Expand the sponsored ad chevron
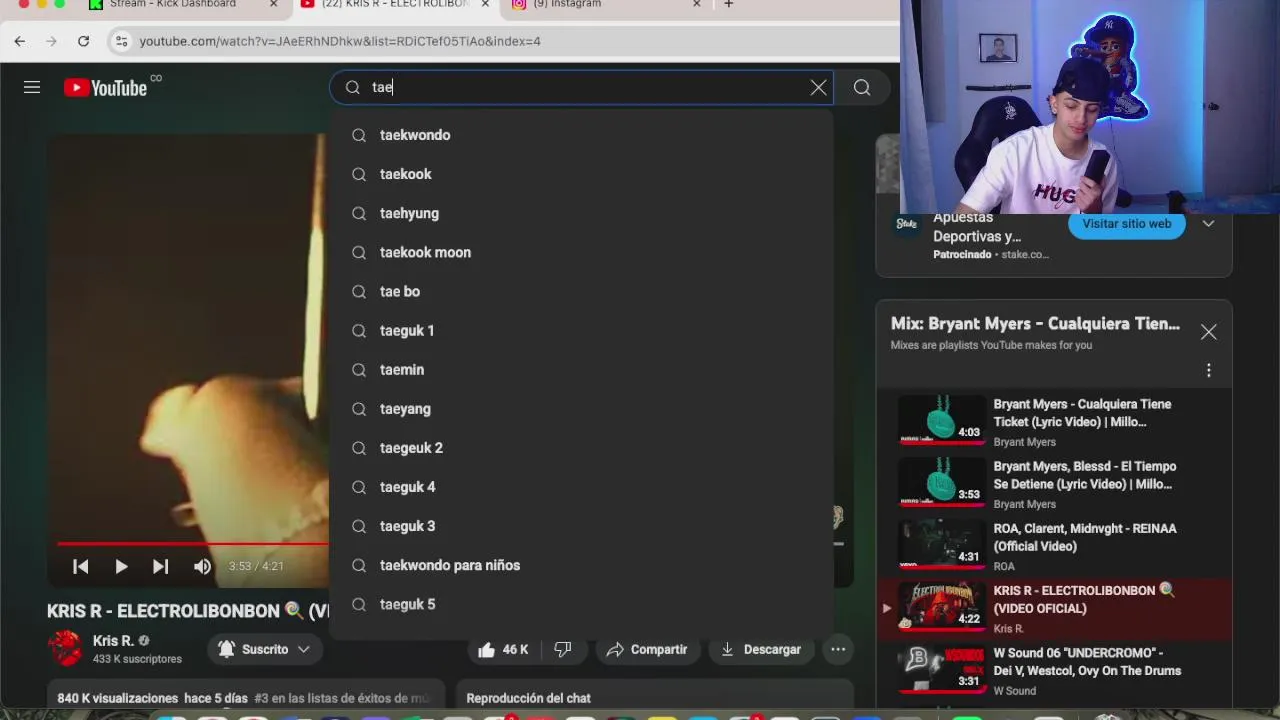This screenshot has height=720, width=1280. [x=1208, y=224]
